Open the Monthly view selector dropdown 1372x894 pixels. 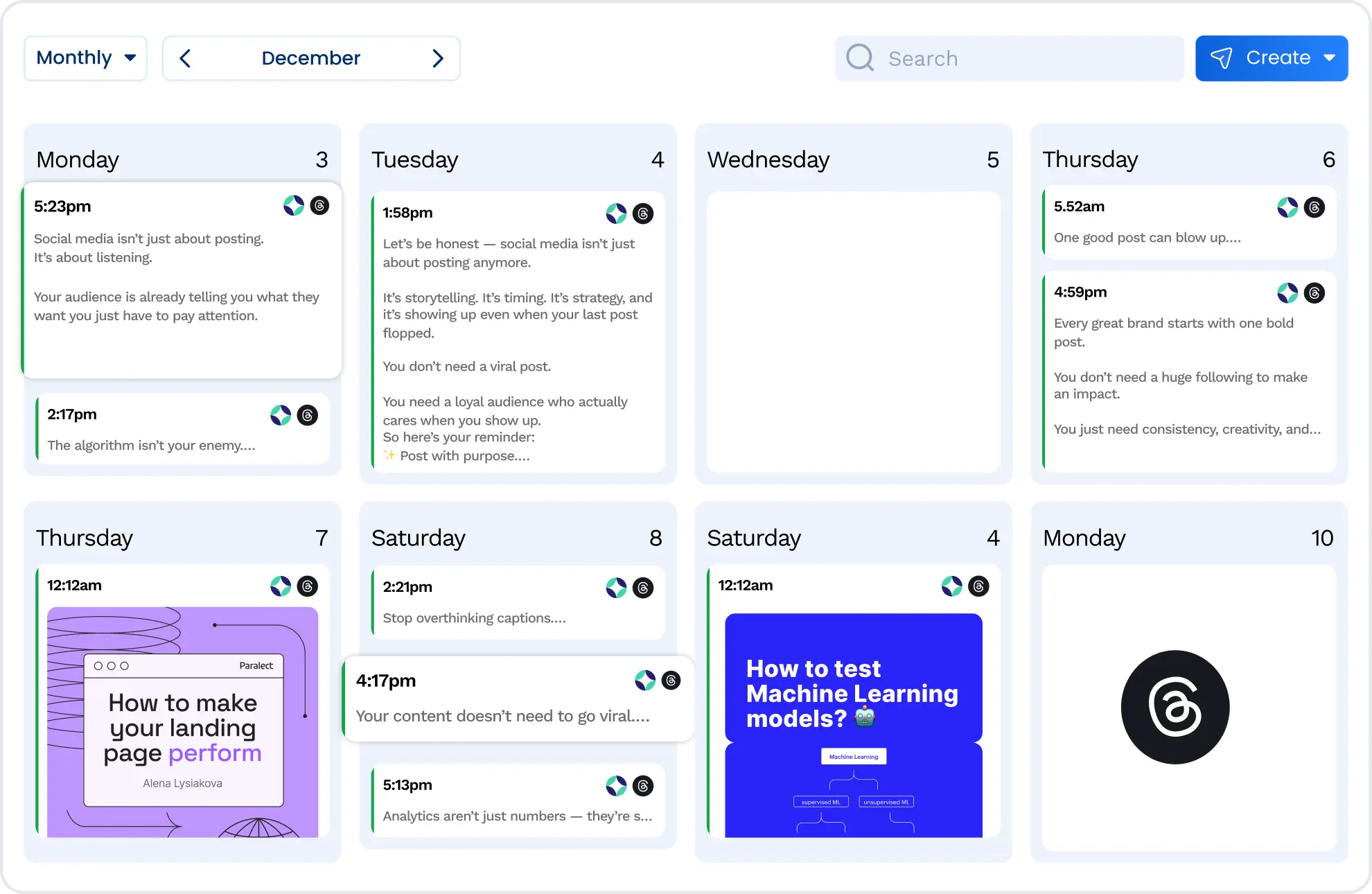pos(85,58)
